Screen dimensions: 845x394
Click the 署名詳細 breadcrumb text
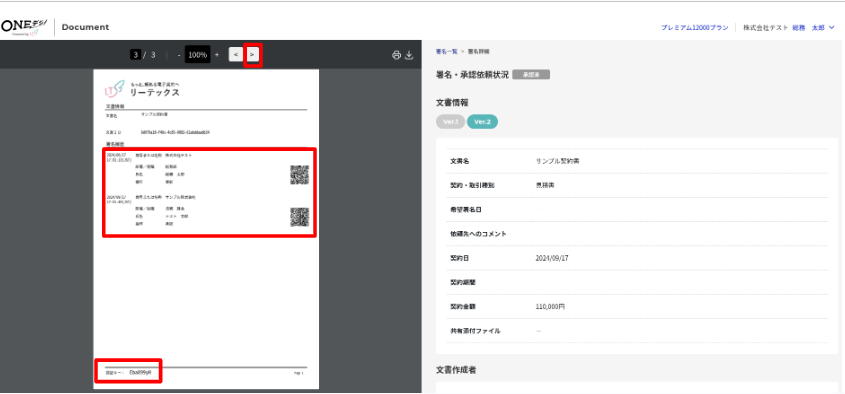(479, 52)
